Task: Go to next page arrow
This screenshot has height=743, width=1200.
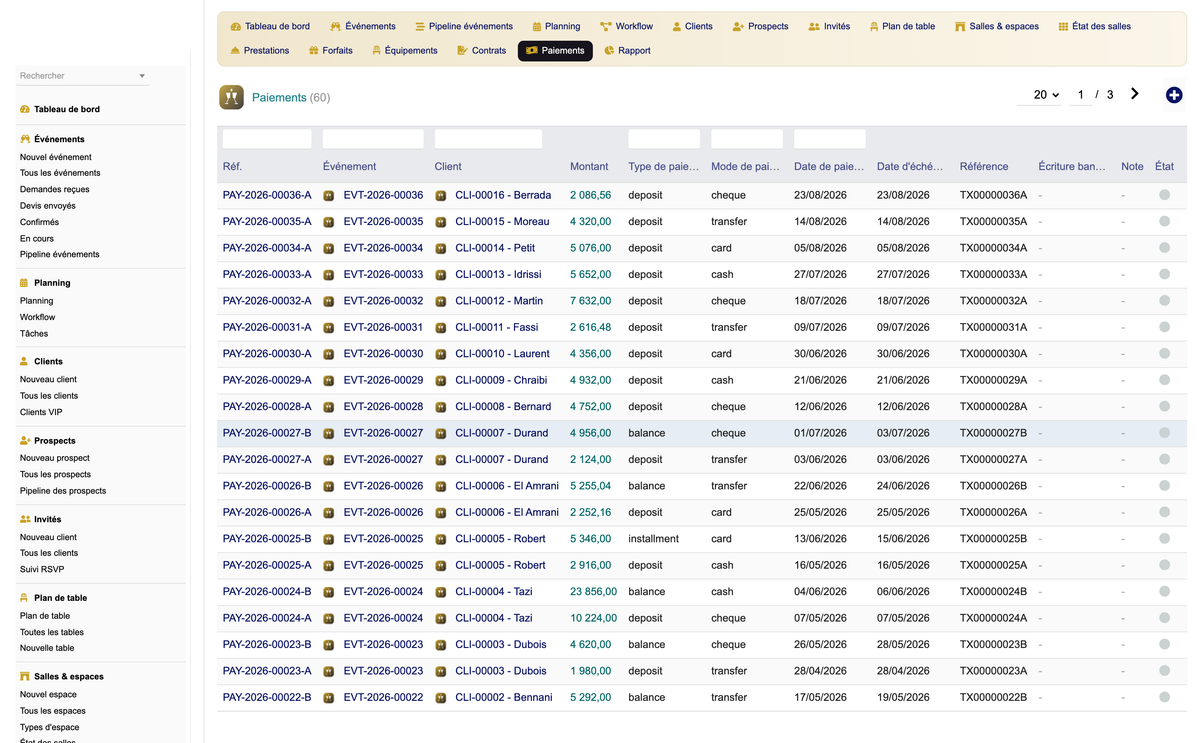Action: pyautogui.click(x=1134, y=94)
